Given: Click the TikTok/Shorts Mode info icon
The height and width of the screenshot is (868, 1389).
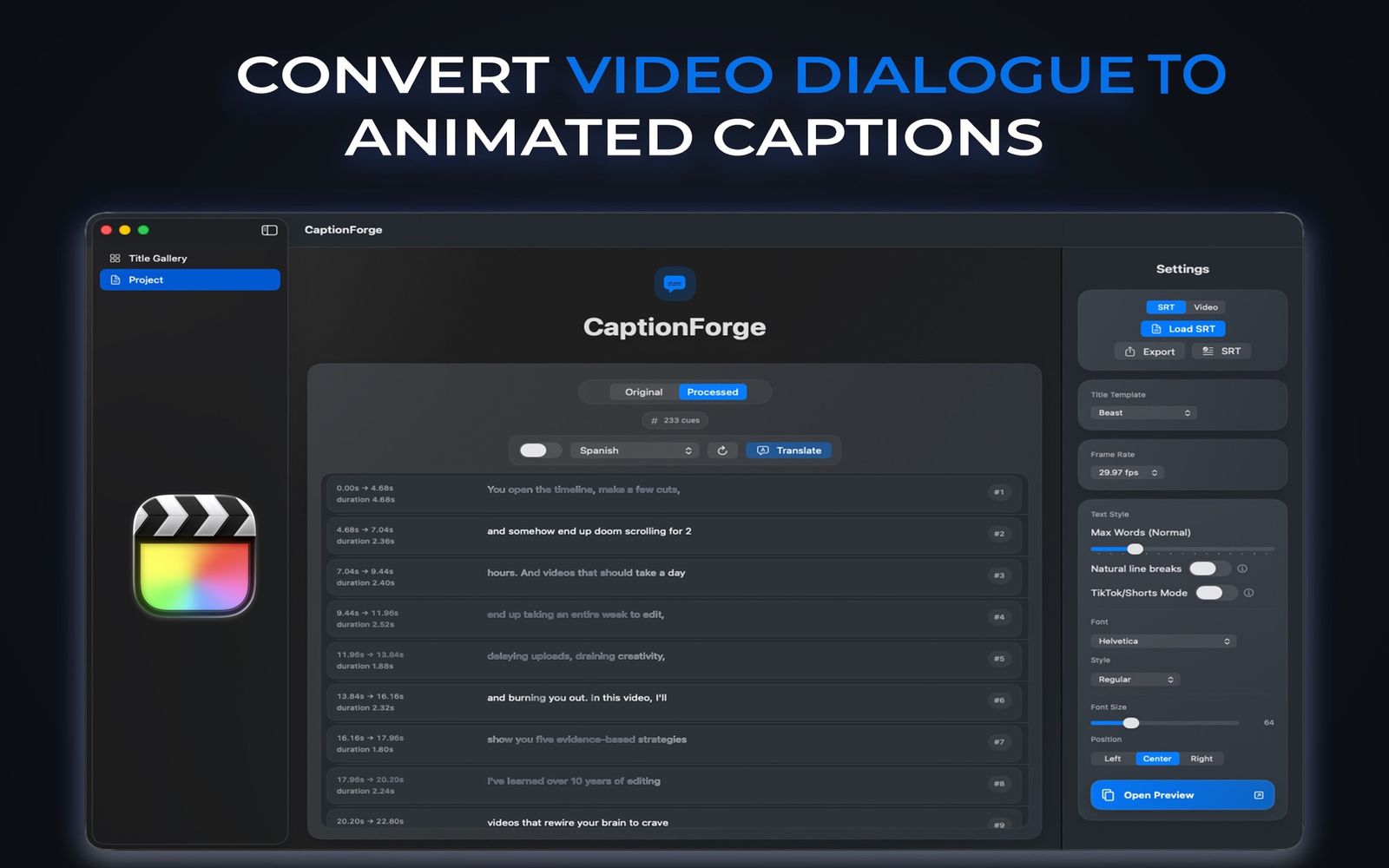Looking at the screenshot, I should (1248, 593).
